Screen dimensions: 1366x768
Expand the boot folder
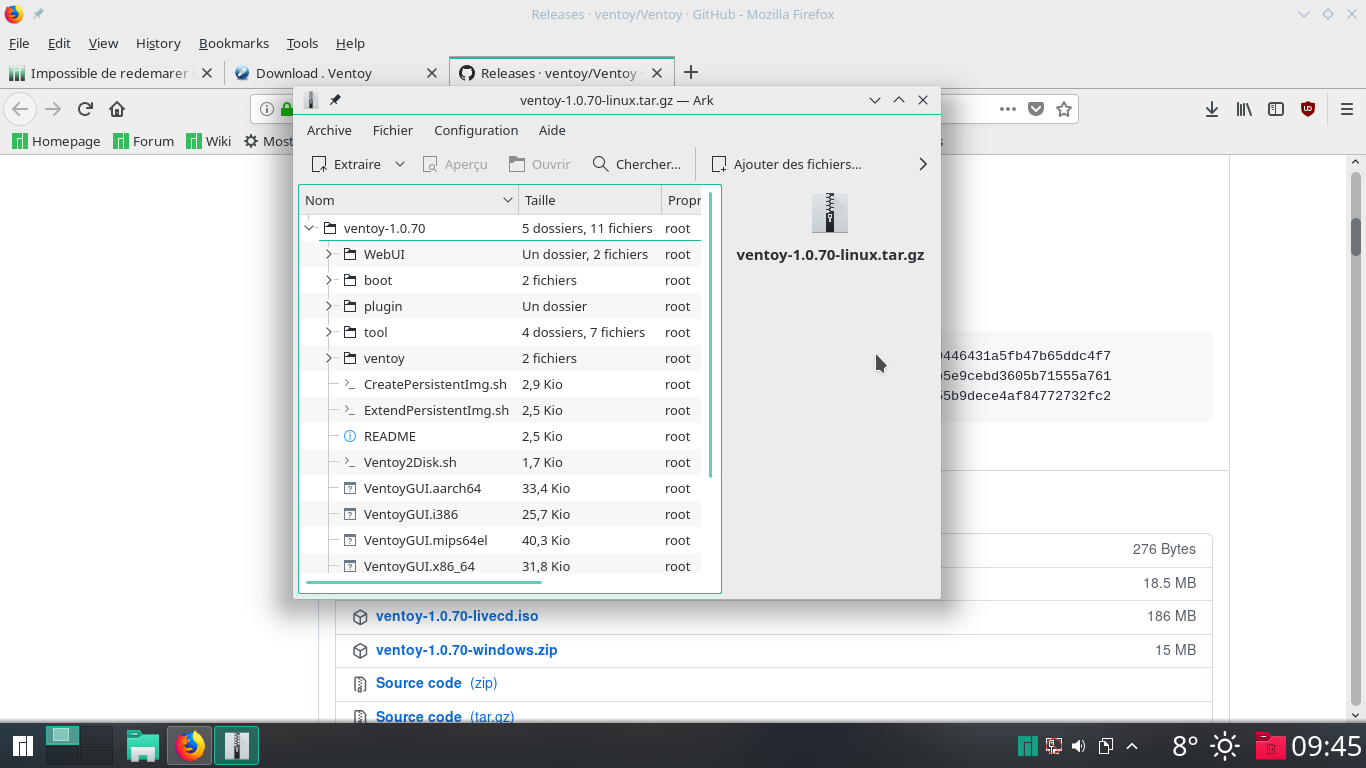(x=328, y=280)
